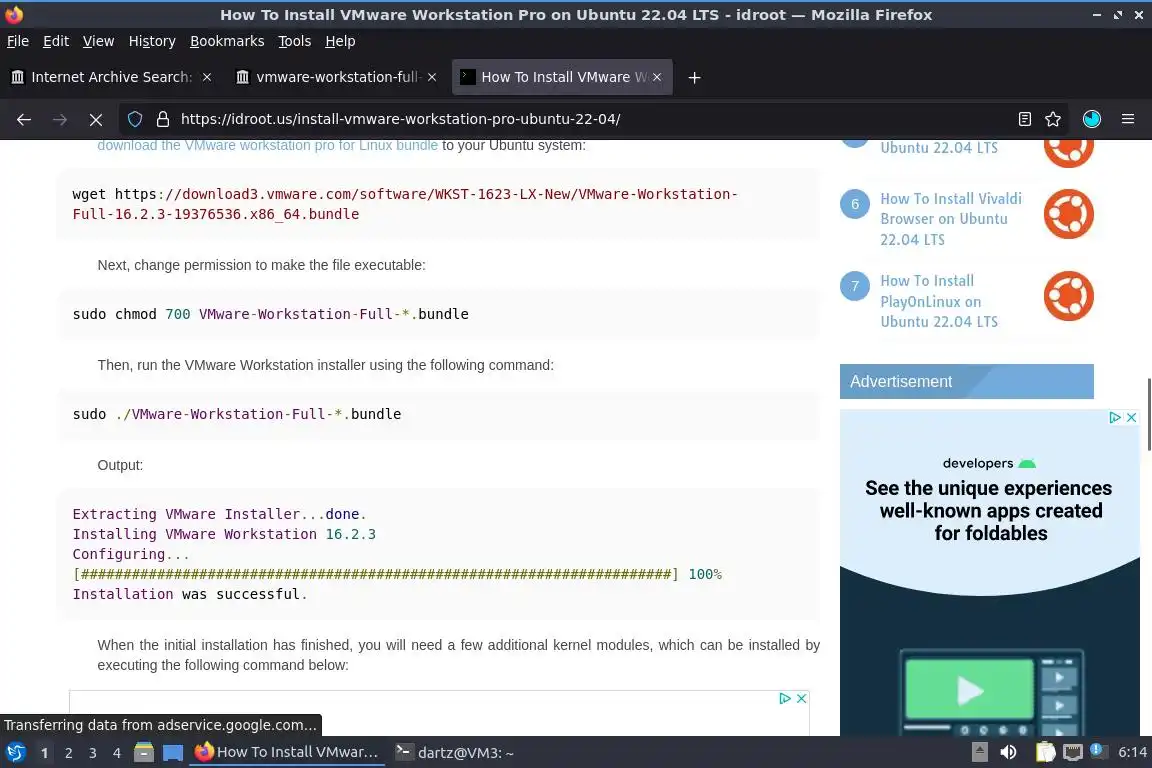Viewport: 1152px width, 768px height.
Task: Click the sudo ./VMware-Workstation-Full bundle command
Action: click(237, 414)
